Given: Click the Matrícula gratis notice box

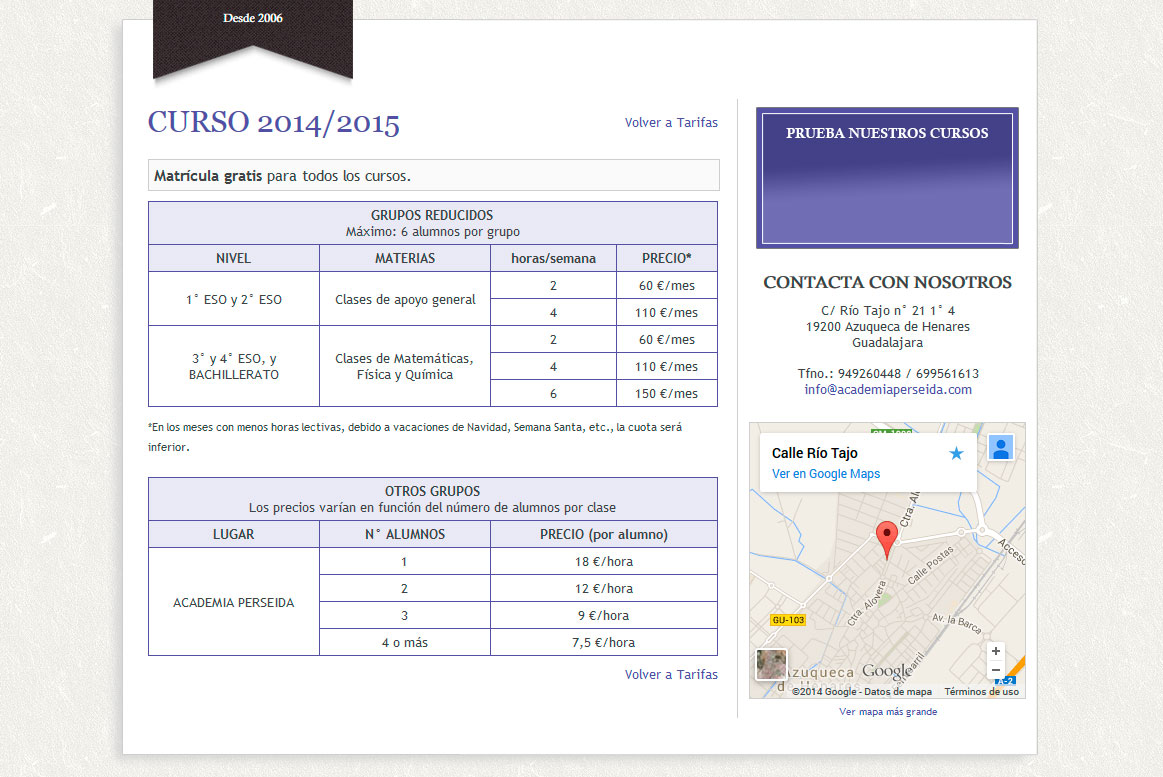Looking at the screenshot, I should [x=433, y=176].
